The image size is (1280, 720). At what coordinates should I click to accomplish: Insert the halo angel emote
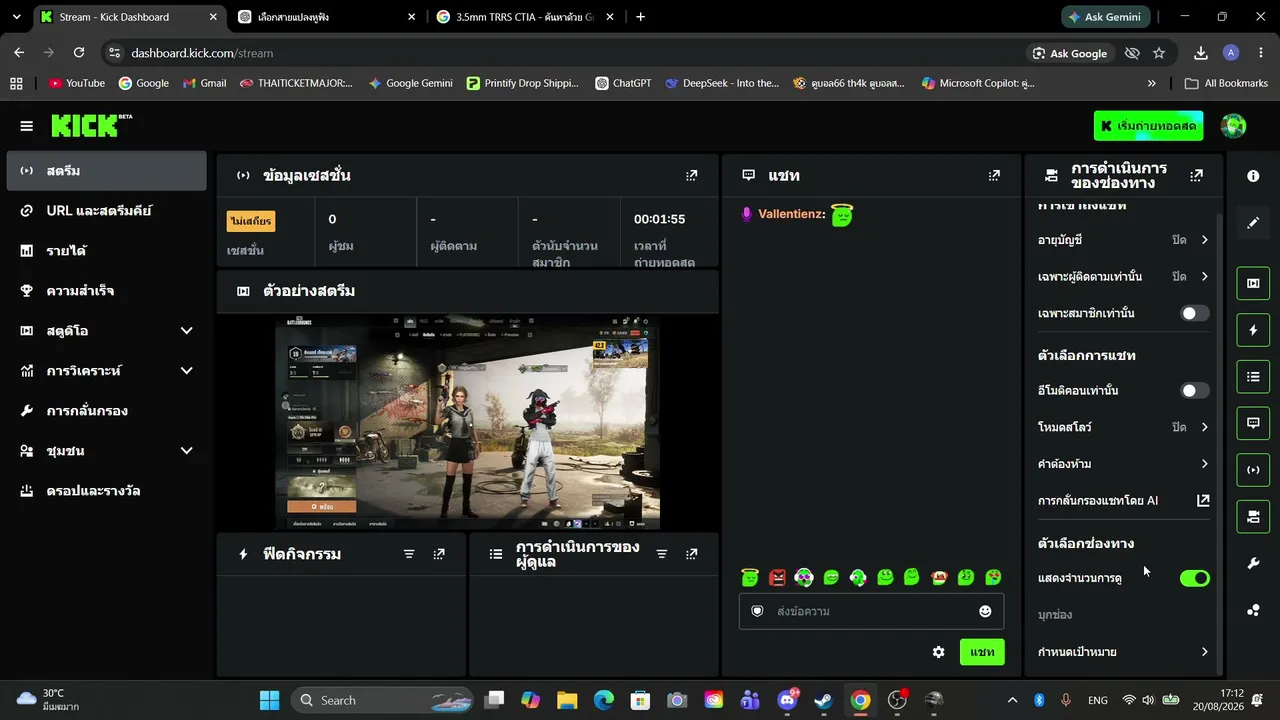tap(750, 577)
